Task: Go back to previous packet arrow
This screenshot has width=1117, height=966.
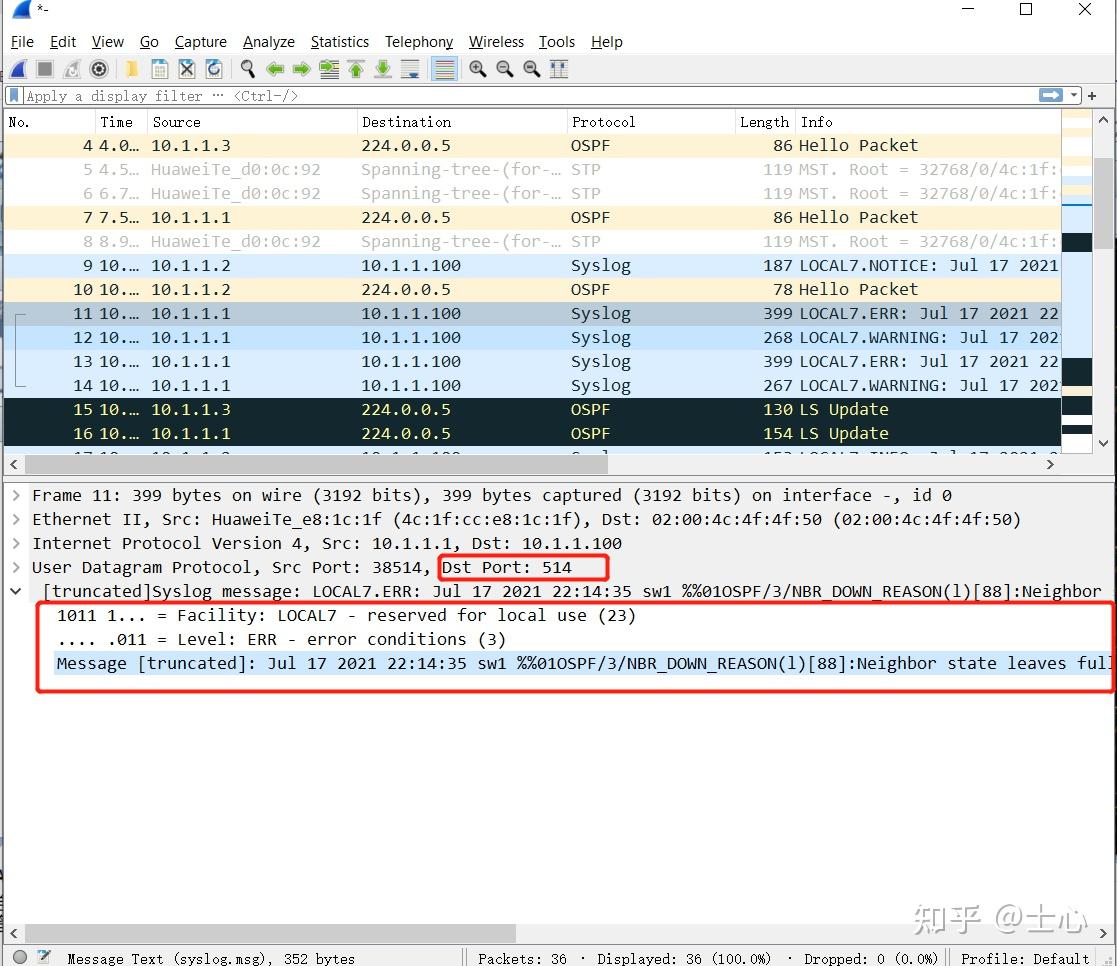Action: [275, 69]
